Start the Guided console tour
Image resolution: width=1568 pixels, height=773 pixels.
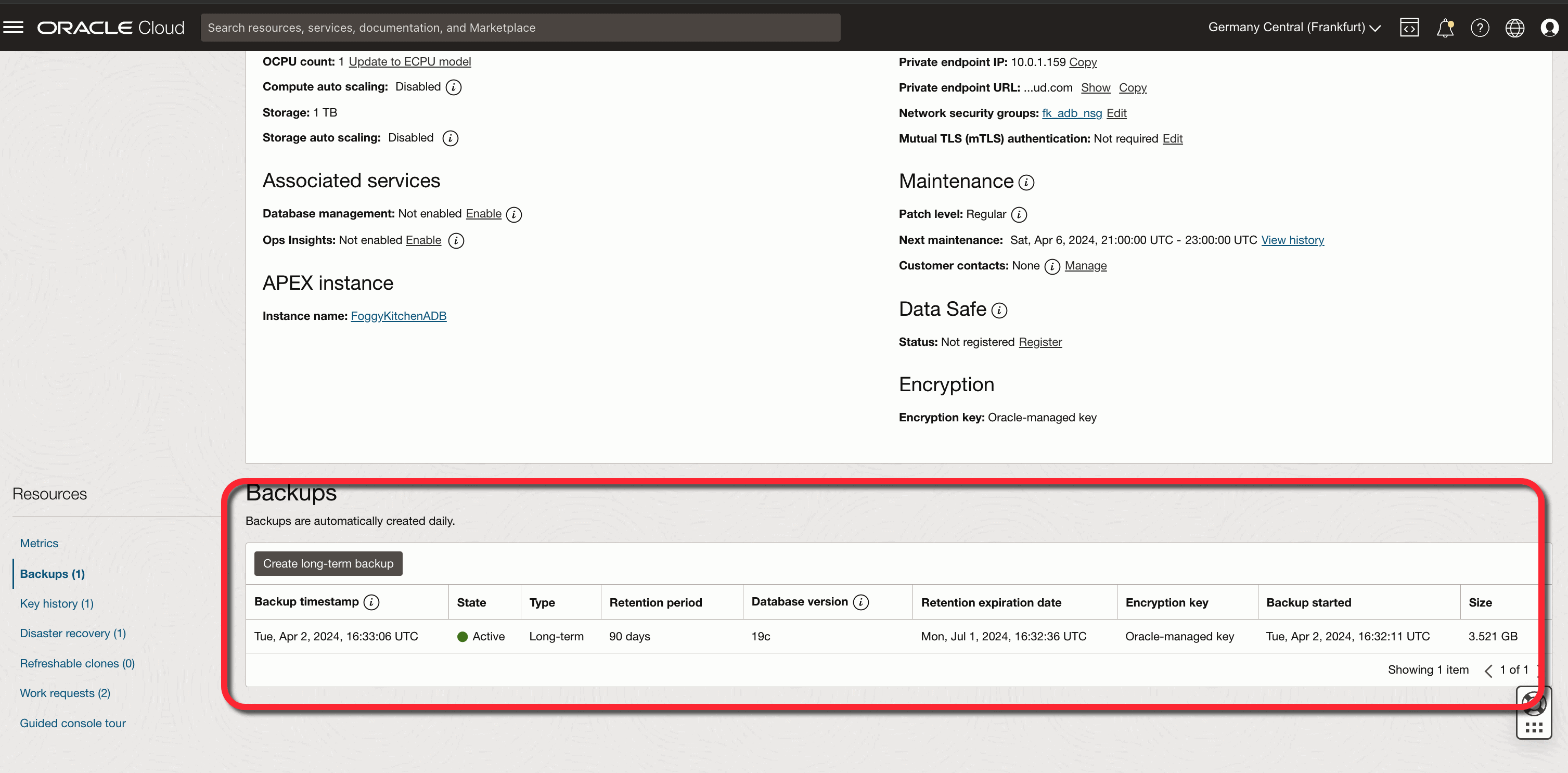(x=73, y=723)
